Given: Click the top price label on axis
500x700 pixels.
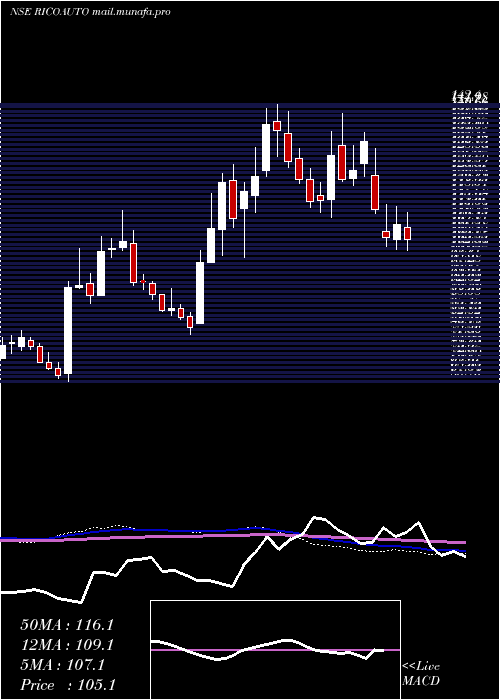Looking at the screenshot, I should pos(469,94).
